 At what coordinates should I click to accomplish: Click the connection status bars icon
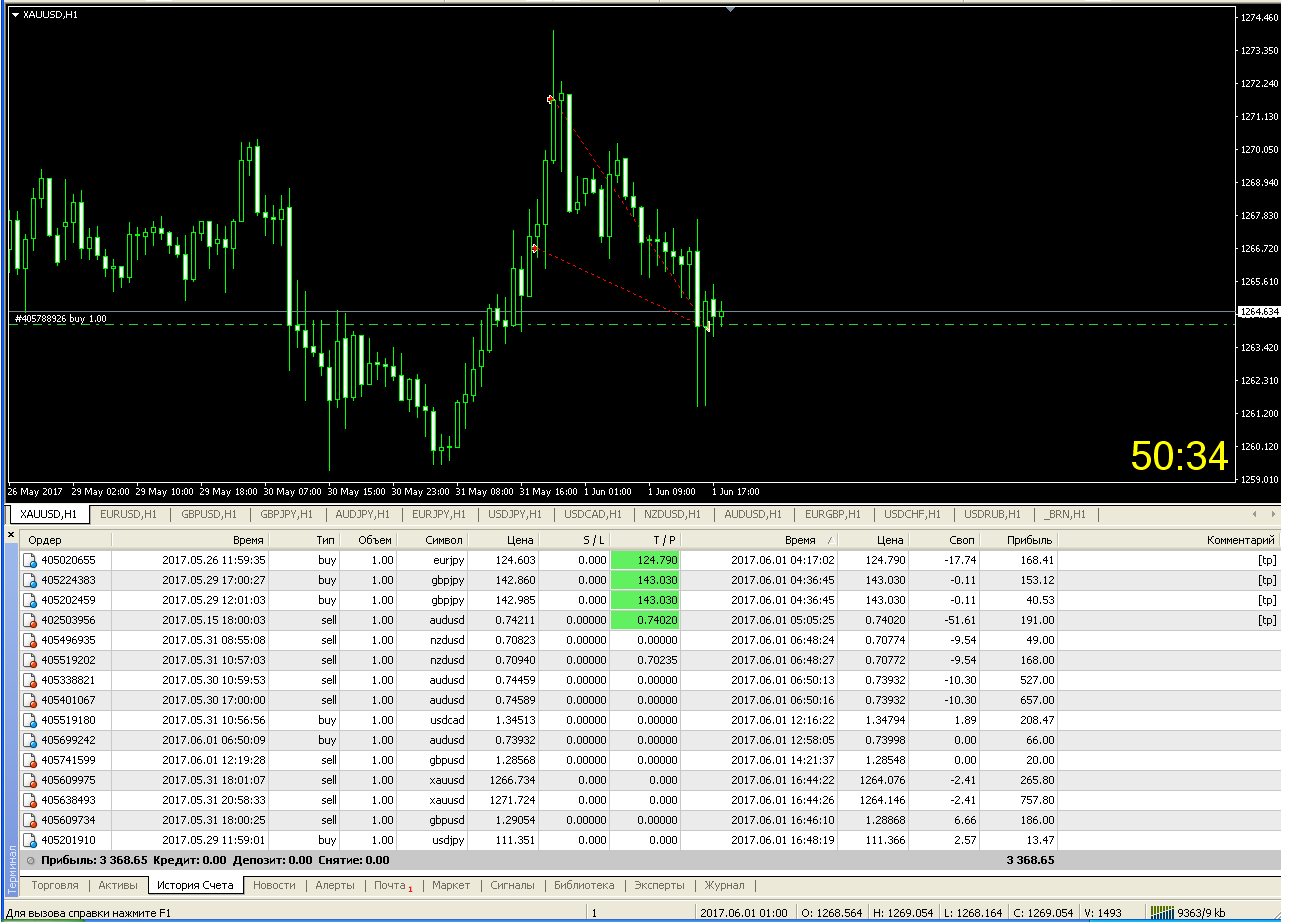1161,912
